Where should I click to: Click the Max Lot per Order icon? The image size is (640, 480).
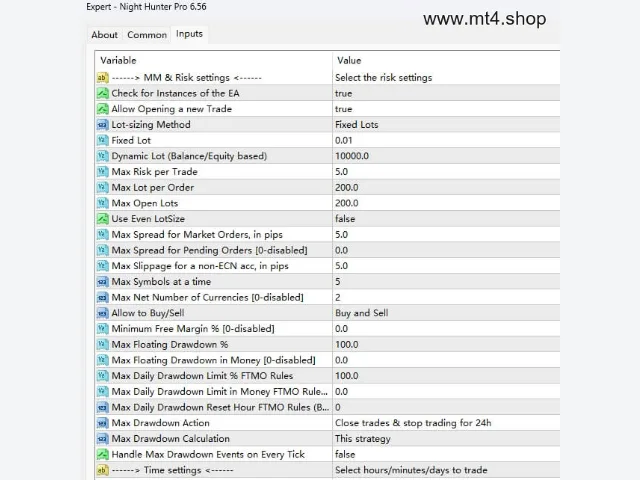(x=102, y=187)
